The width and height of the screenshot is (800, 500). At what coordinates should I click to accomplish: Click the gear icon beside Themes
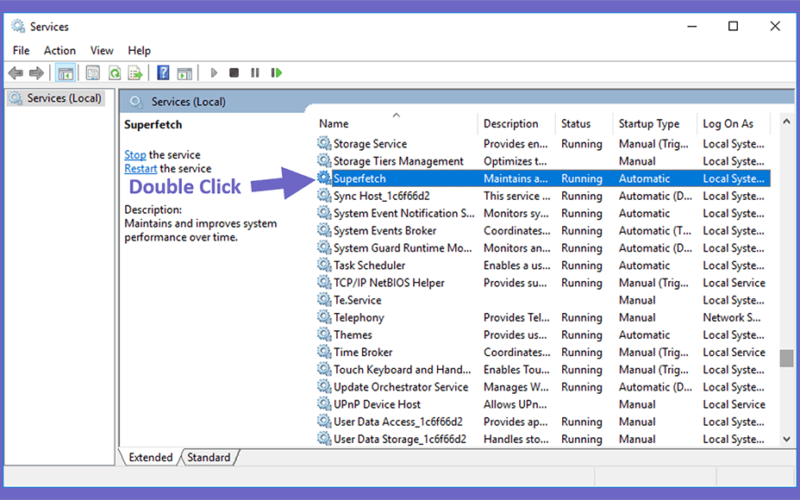pyautogui.click(x=324, y=334)
